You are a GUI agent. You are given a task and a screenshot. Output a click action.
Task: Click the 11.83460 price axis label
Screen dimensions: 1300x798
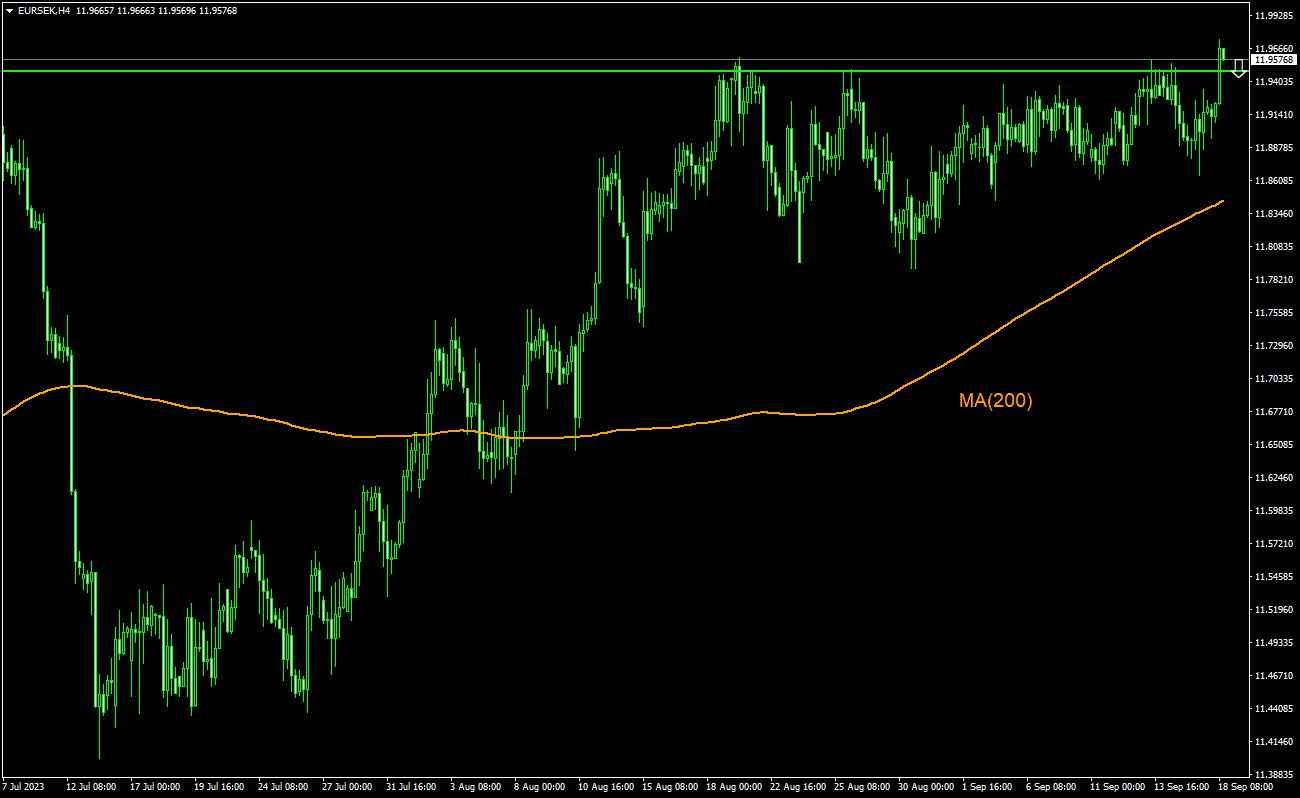[1275, 214]
